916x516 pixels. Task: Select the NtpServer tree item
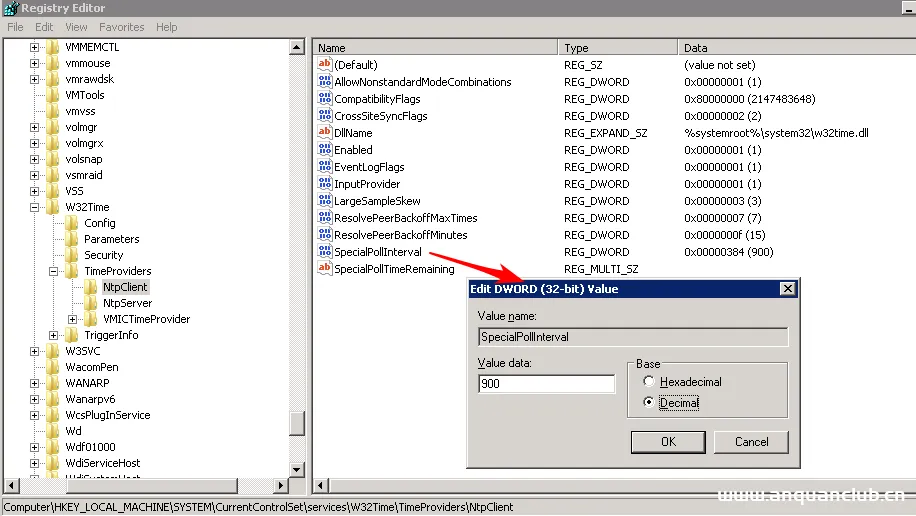point(127,303)
